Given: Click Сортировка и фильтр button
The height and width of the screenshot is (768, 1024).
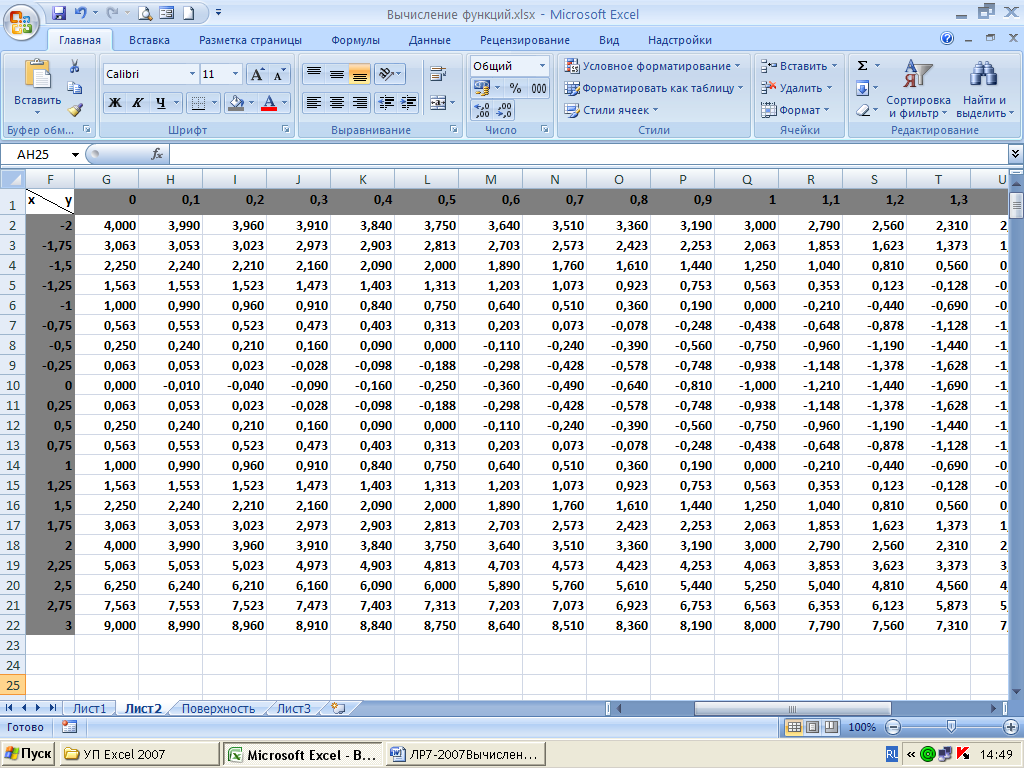Looking at the screenshot, I should [918, 89].
